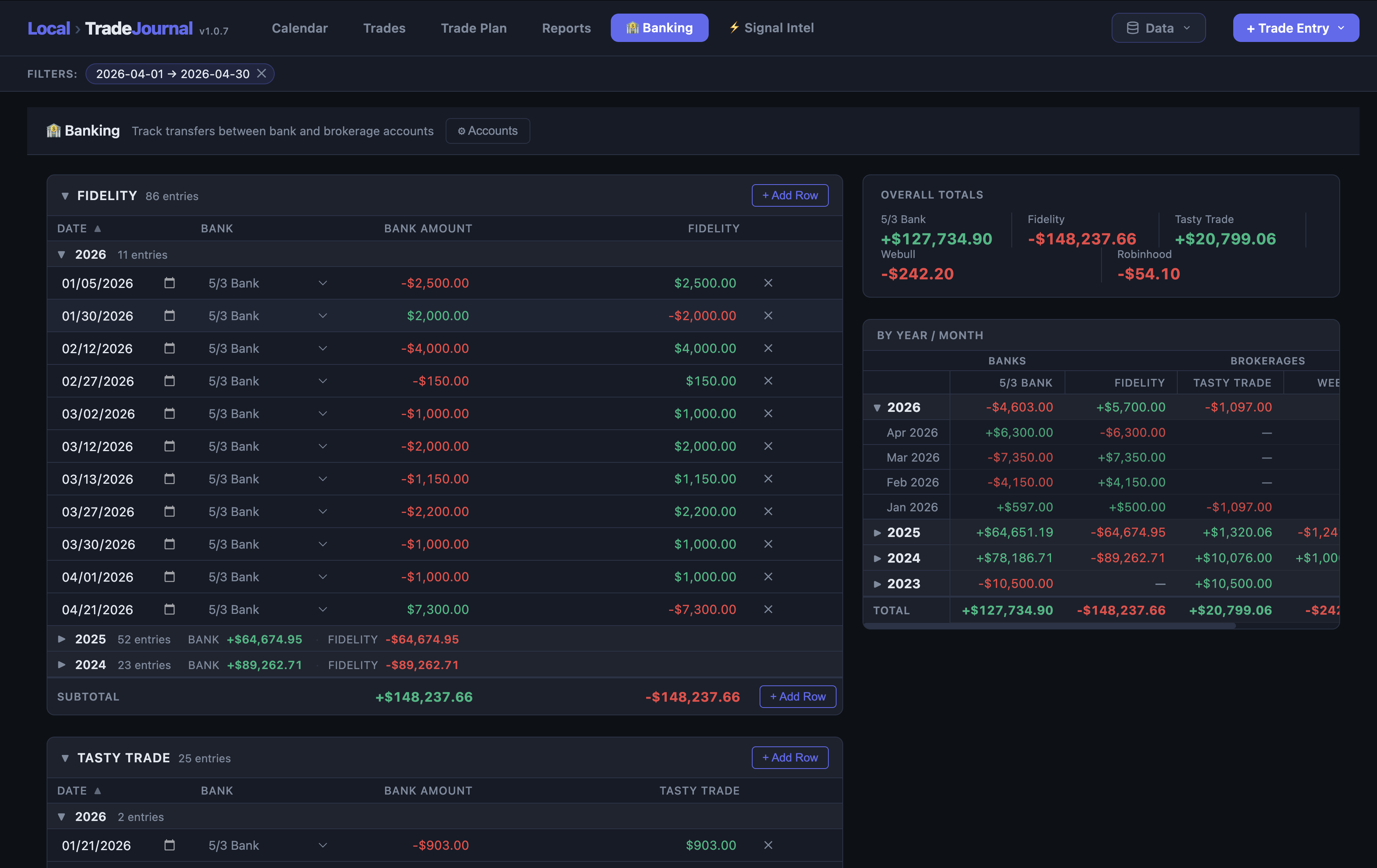Collapse the 2026 group in Fidelity table
Viewport: 1377px width, 868px height.
click(62, 254)
